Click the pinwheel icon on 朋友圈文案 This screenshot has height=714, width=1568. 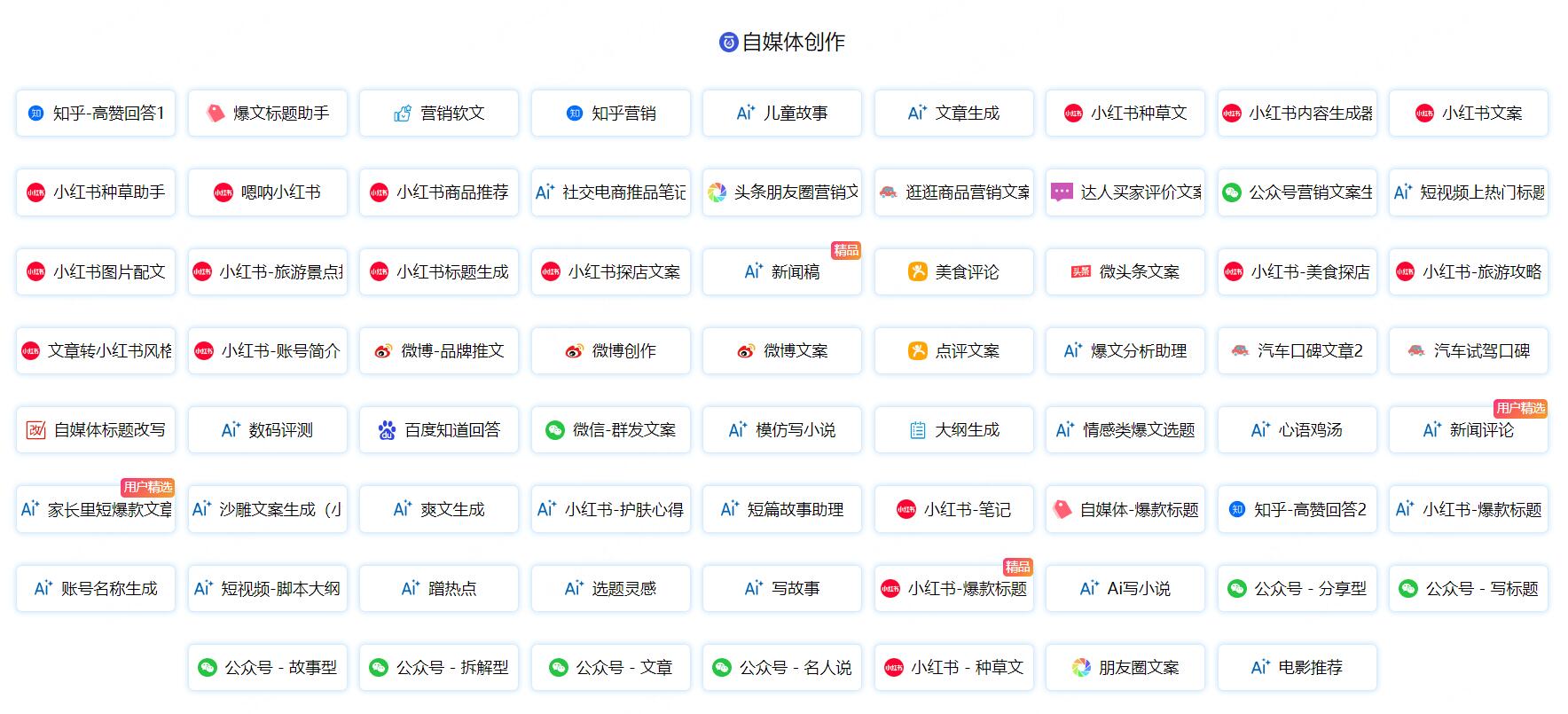1081,668
